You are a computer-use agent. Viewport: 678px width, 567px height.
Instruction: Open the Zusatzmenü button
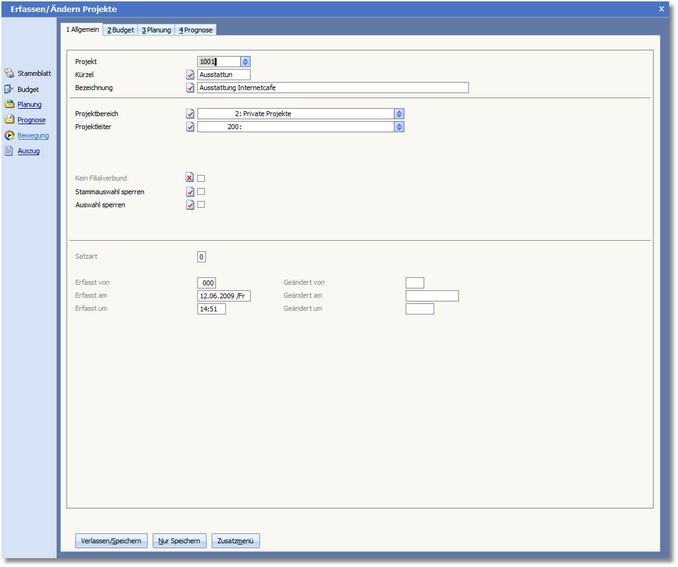[236, 541]
